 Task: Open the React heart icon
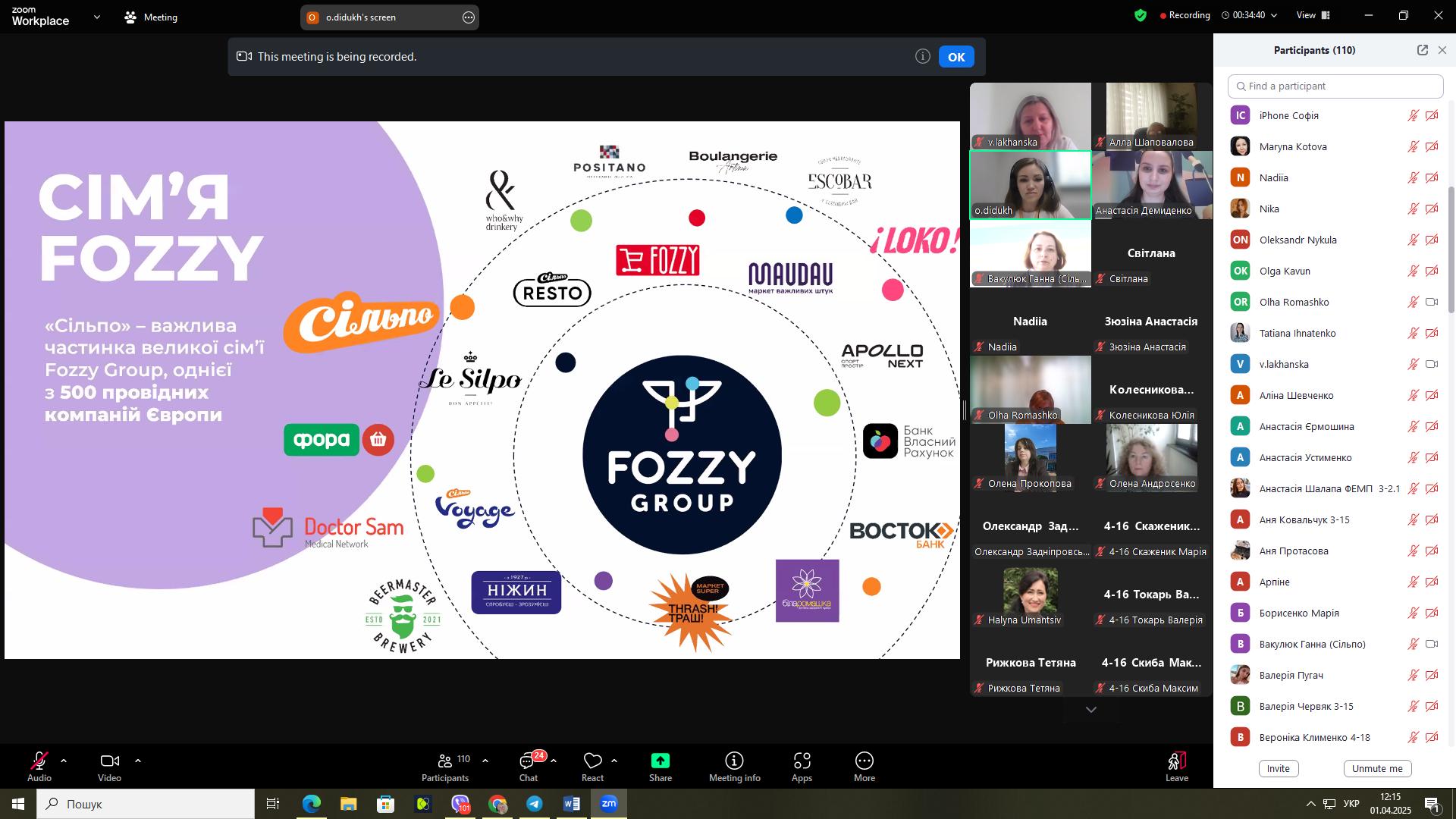coord(592,761)
